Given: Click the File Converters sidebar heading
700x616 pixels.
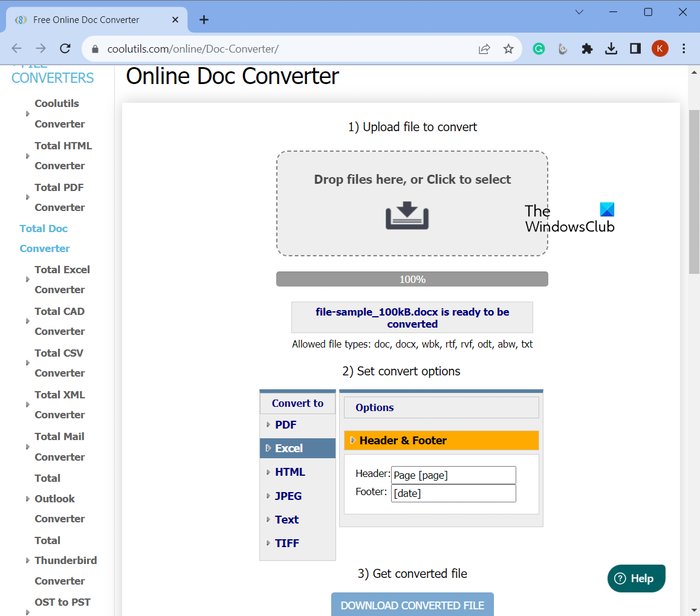Looking at the screenshot, I should [52, 78].
